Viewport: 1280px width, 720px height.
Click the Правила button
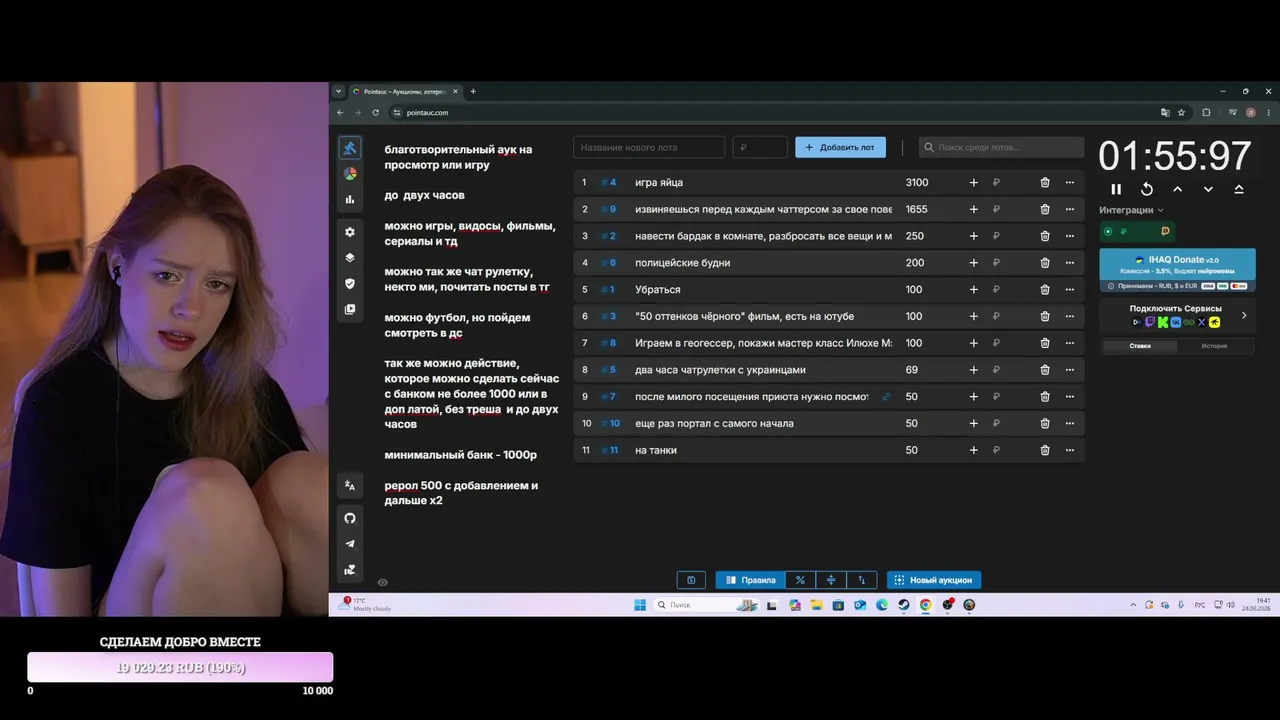[x=750, y=580]
